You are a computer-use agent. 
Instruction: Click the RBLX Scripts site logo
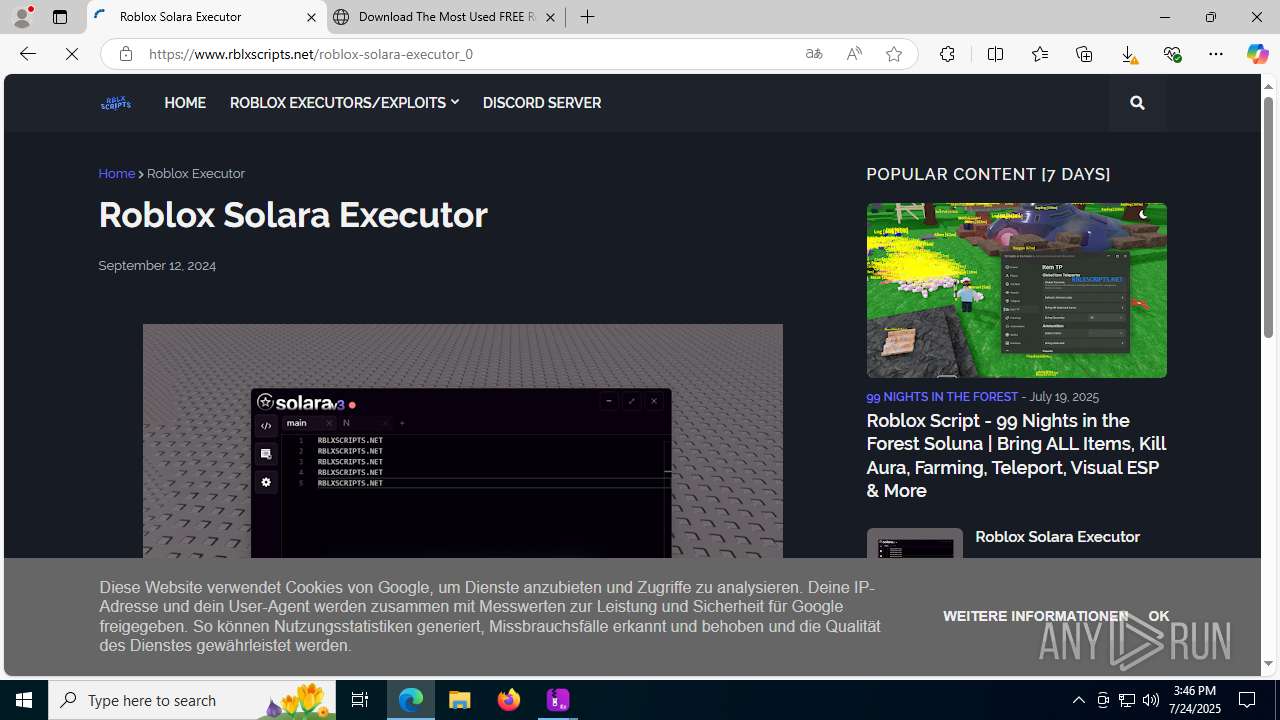point(116,103)
